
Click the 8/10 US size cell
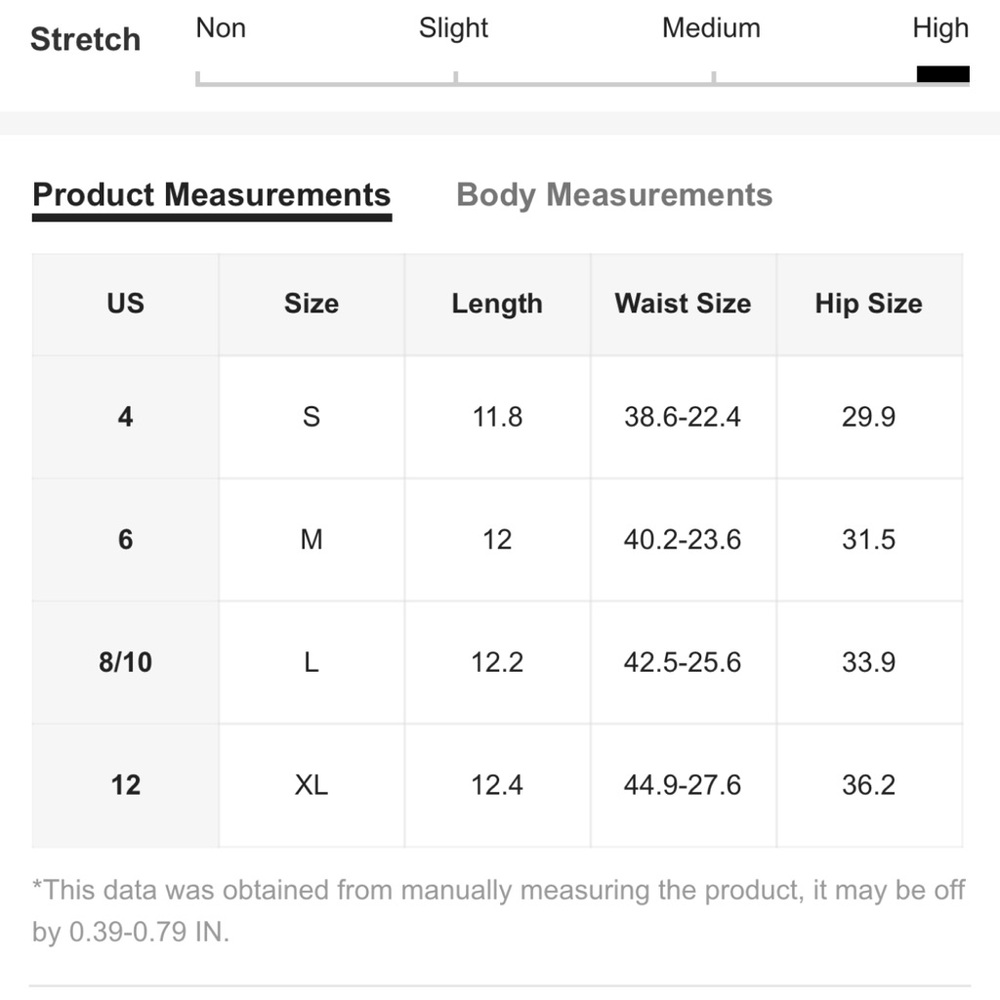point(125,662)
